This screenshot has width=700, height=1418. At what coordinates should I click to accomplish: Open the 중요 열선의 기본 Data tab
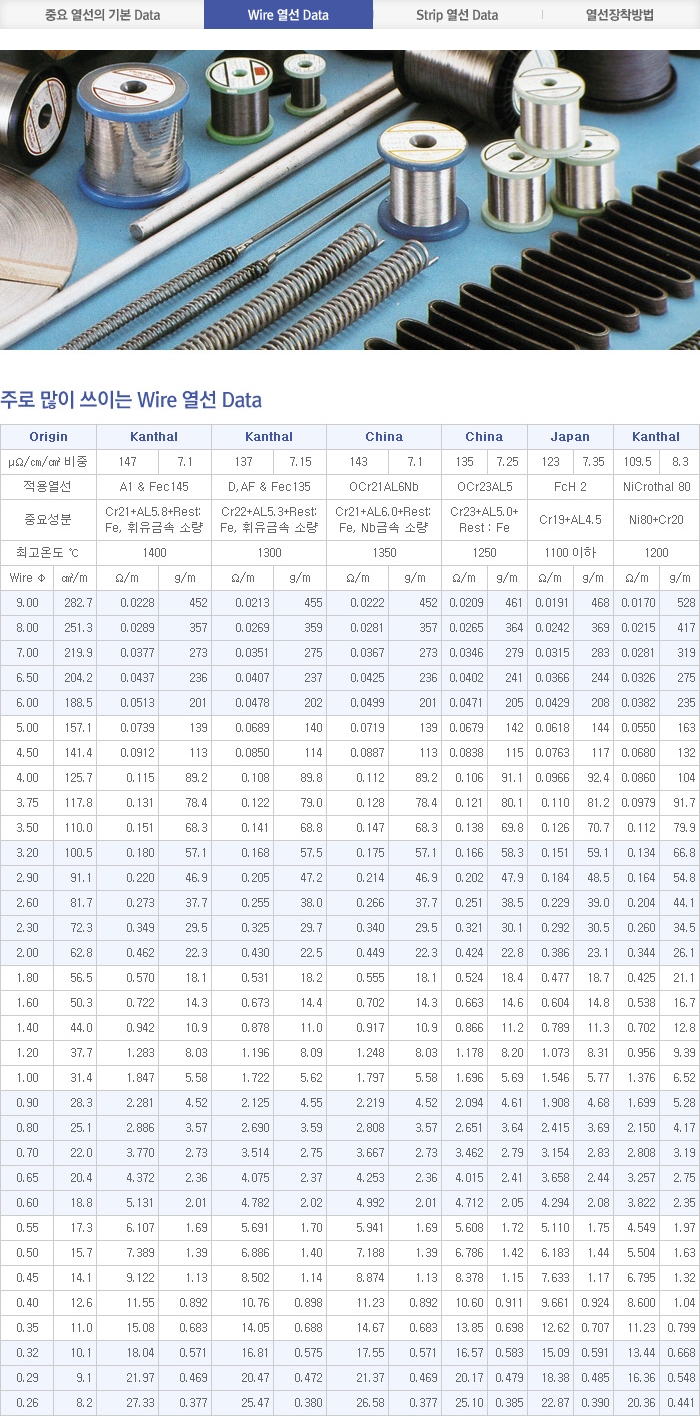click(x=102, y=15)
